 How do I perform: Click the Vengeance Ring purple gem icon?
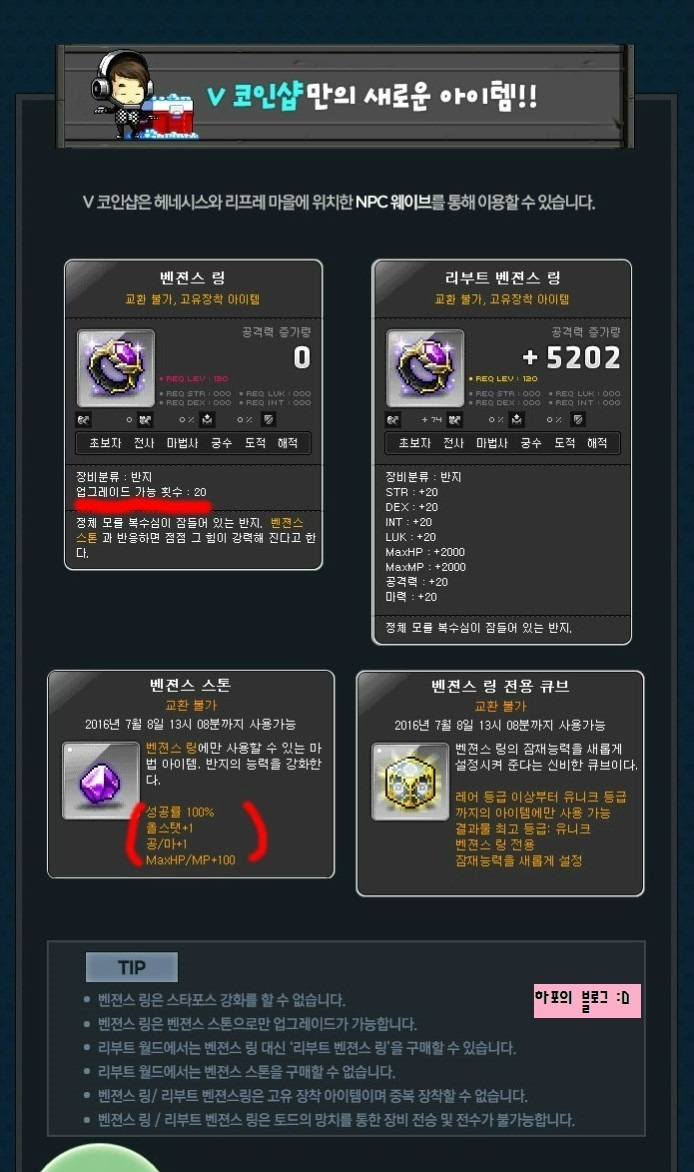(x=116, y=368)
